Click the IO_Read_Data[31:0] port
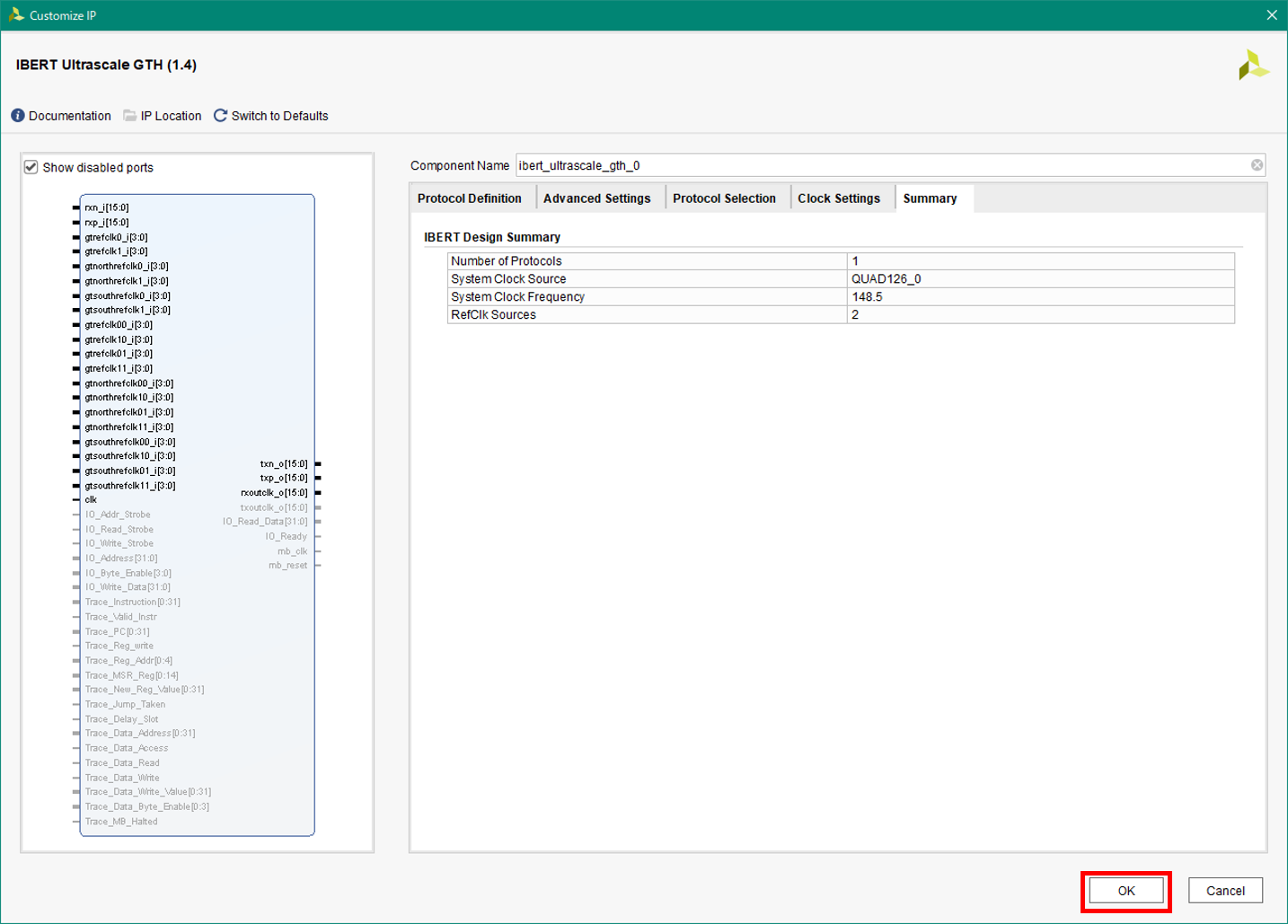 pyautogui.click(x=265, y=522)
